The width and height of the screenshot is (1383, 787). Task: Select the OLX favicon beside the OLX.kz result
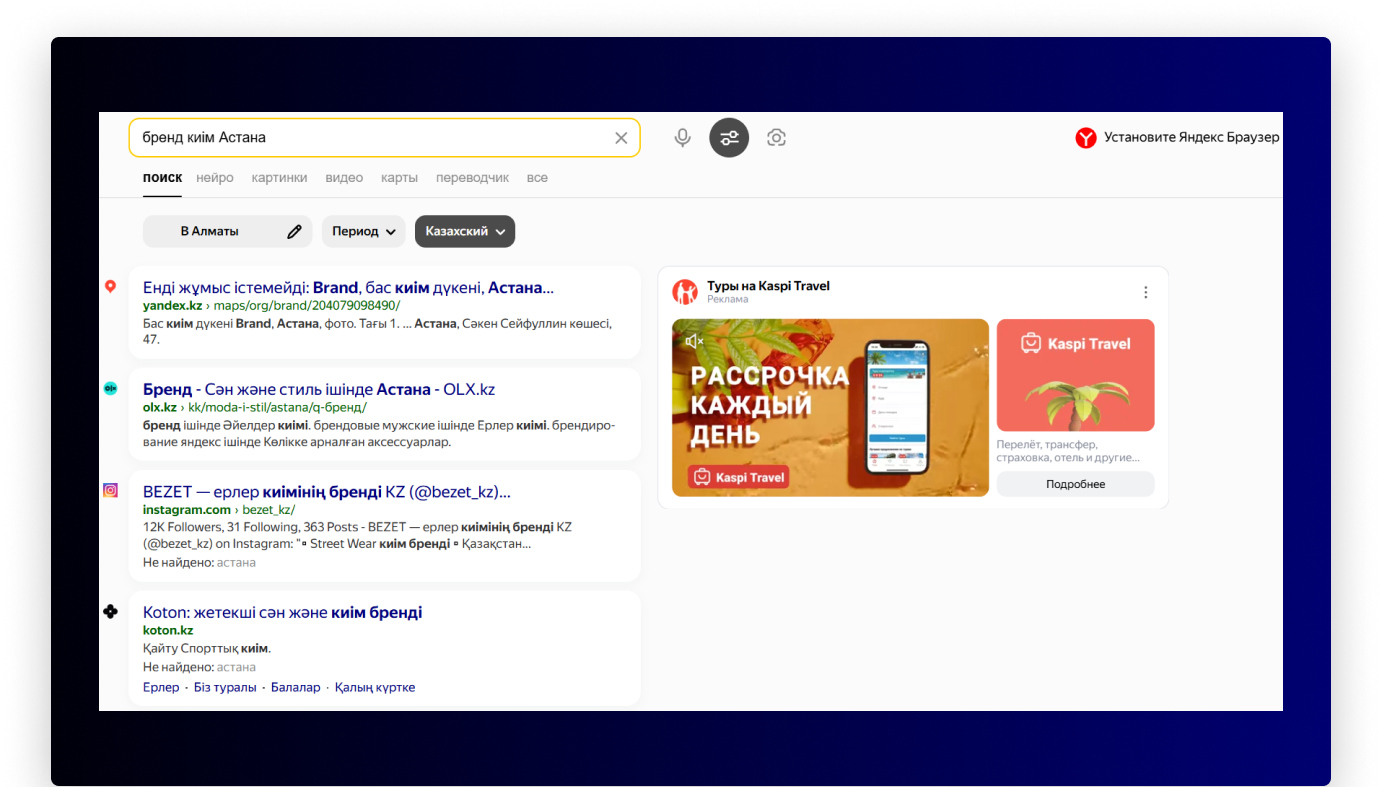point(110,388)
